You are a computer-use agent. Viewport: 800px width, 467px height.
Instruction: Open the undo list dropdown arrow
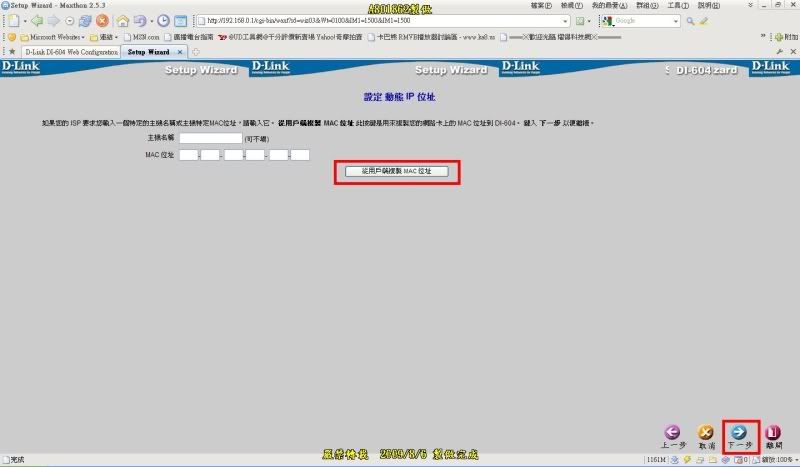[151, 21]
